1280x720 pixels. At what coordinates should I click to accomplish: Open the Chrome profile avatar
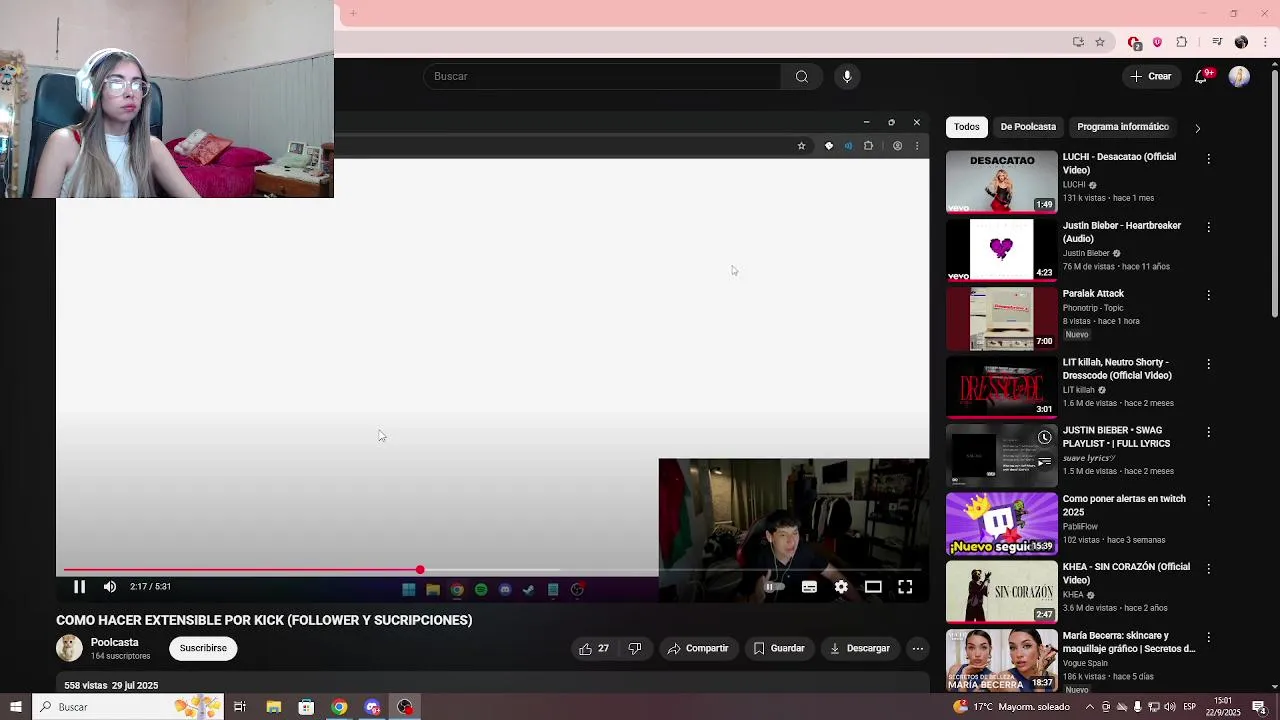tap(1241, 42)
